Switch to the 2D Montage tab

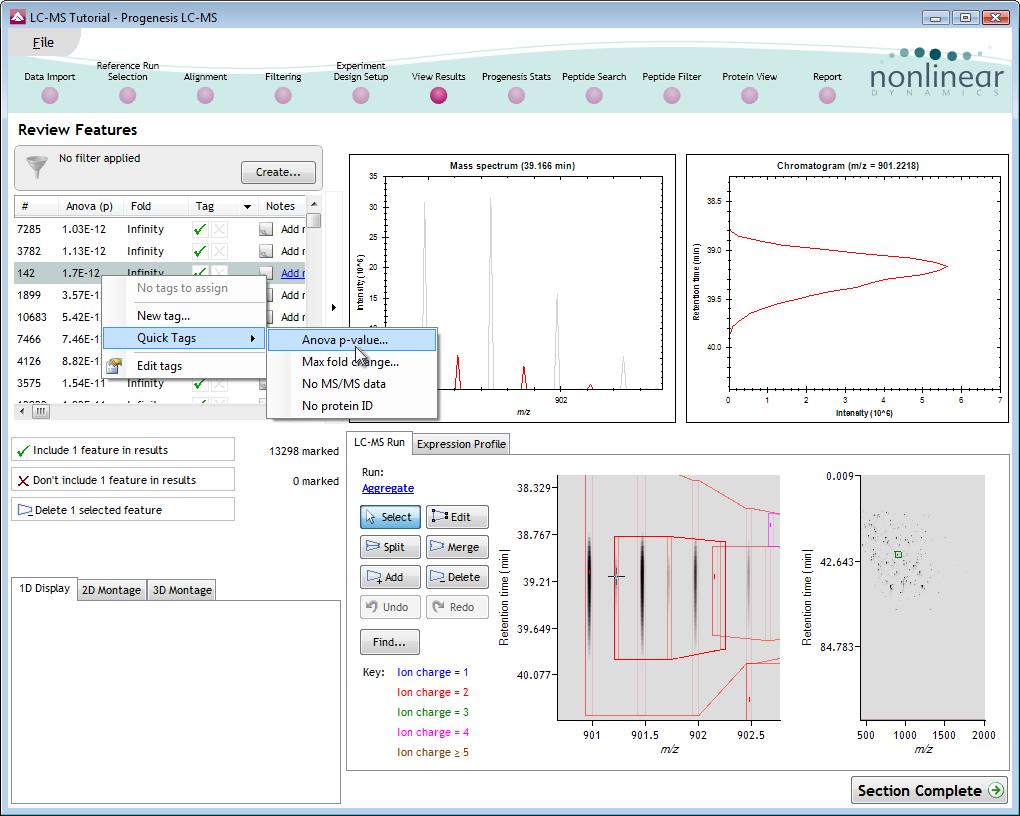click(x=111, y=590)
